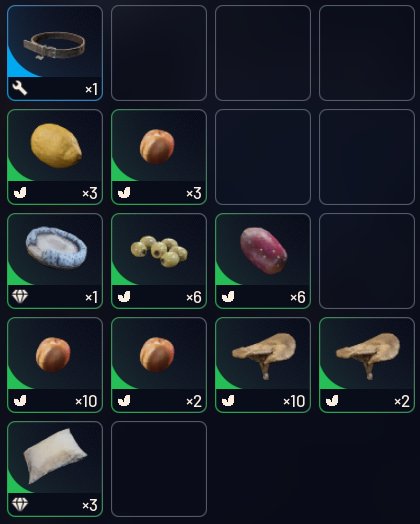The height and width of the screenshot is (524, 420).
Task: Click the plant icon under the lemon
Action: 20,192
